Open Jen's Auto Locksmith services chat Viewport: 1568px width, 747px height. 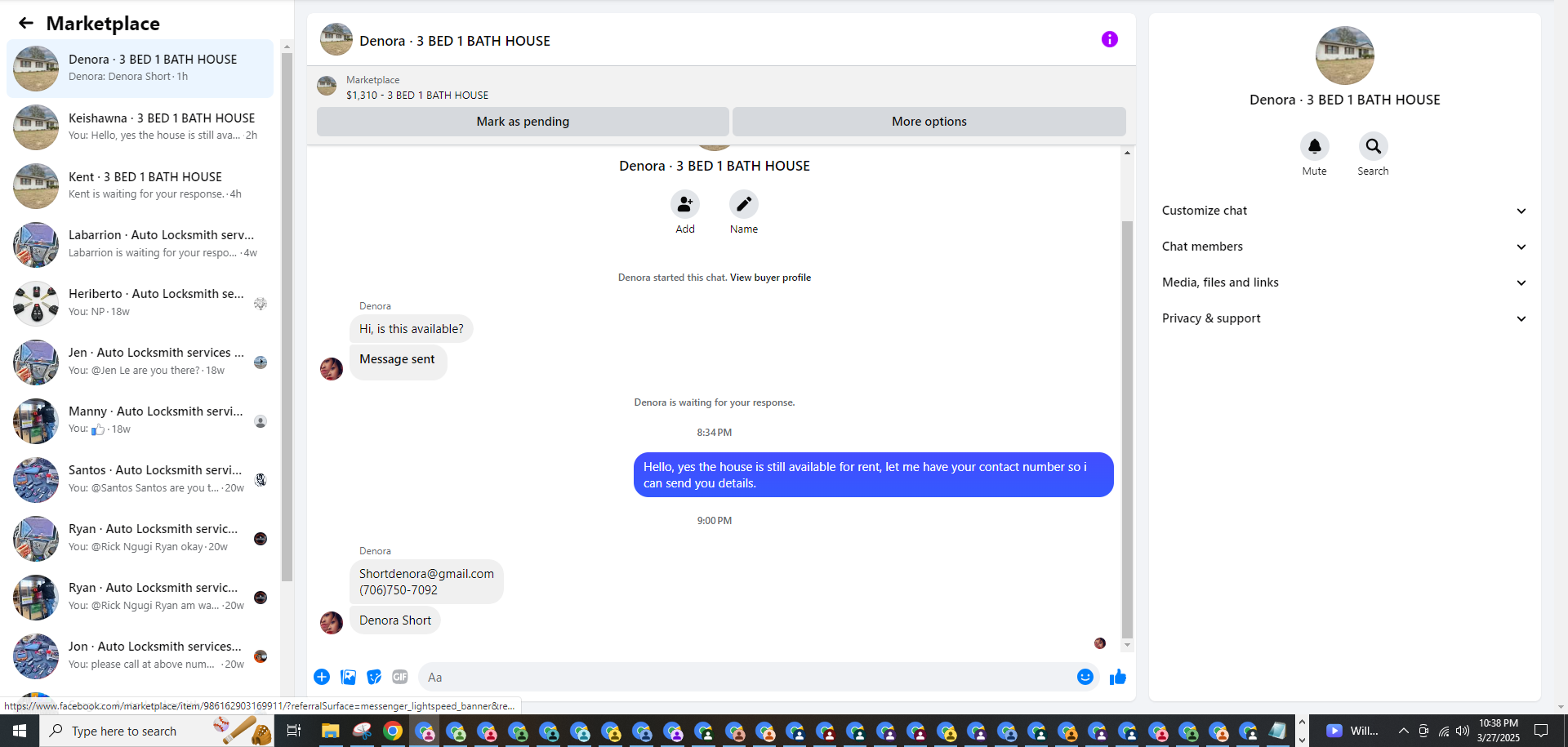(x=140, y=362)
